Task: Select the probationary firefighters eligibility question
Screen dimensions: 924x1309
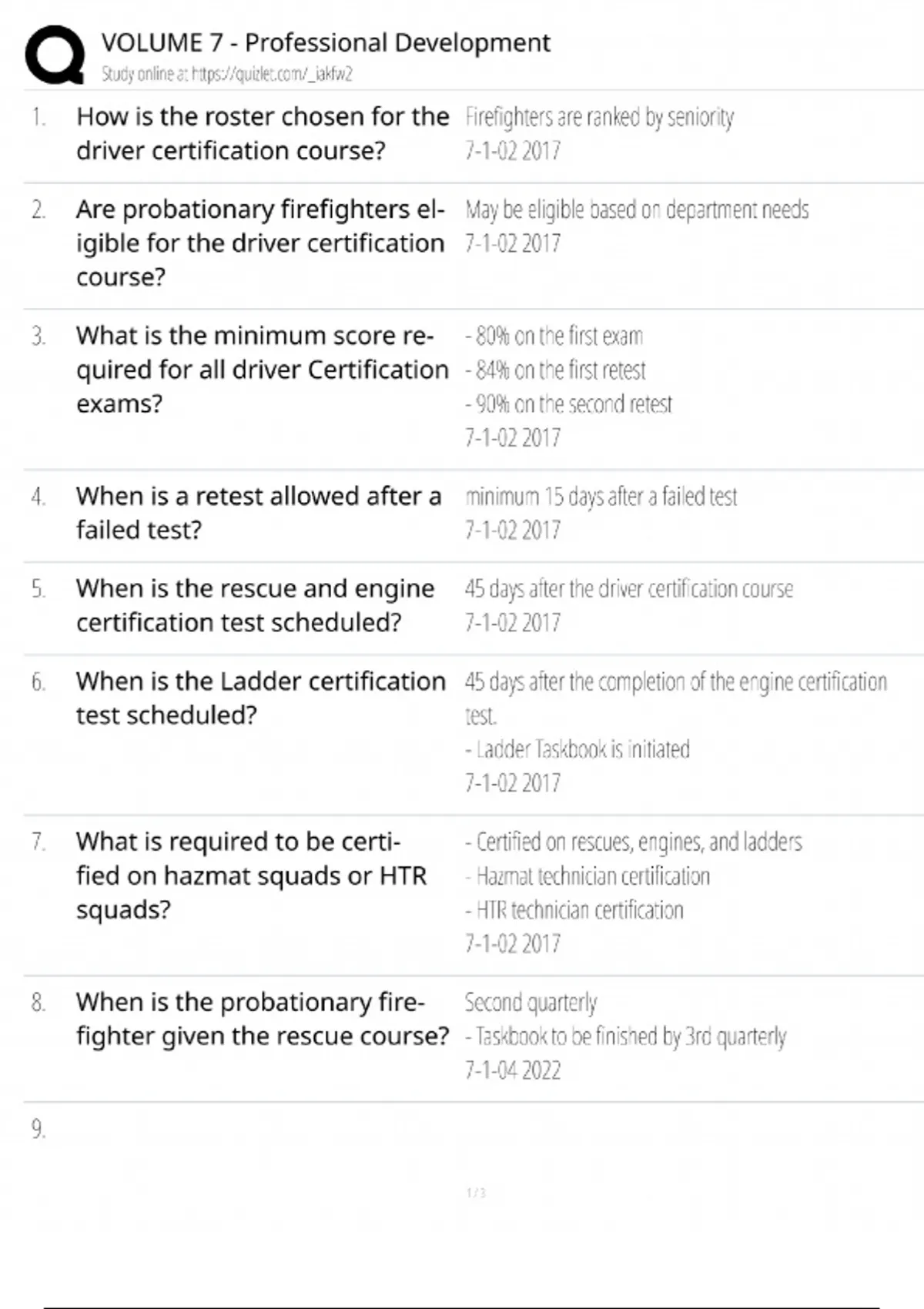Action: pos(260,243)
